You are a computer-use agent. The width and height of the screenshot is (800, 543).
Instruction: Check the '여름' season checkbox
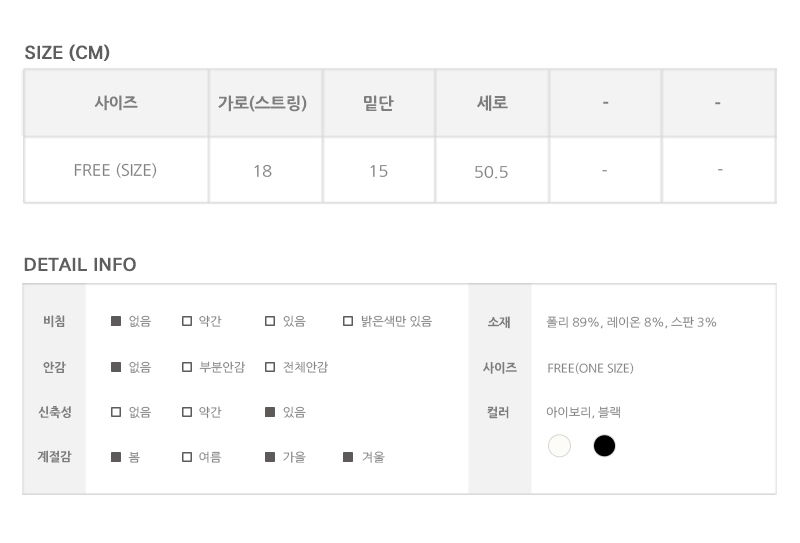(x=187, y=457)
